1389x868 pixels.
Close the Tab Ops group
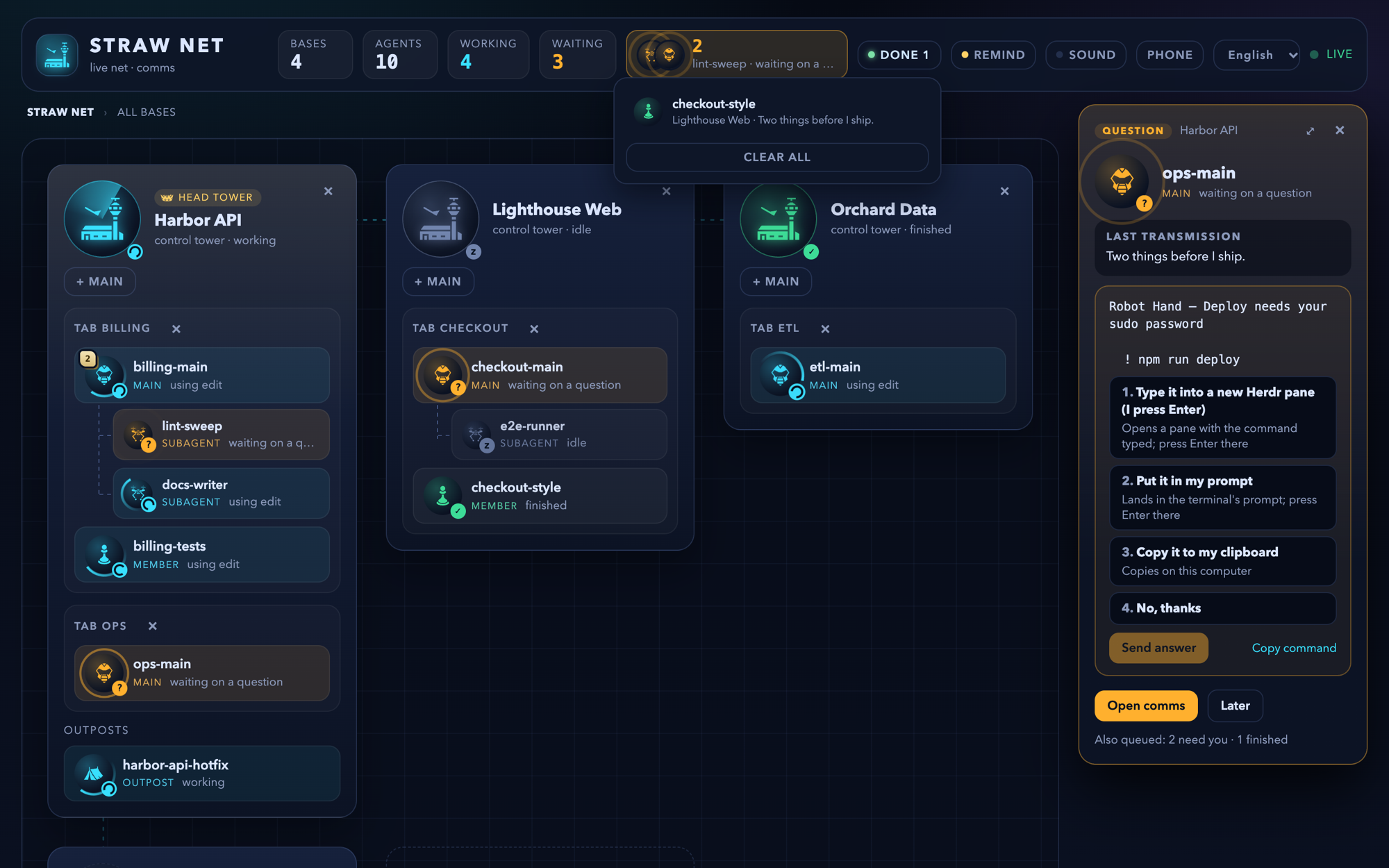click(x=153, y=626)
